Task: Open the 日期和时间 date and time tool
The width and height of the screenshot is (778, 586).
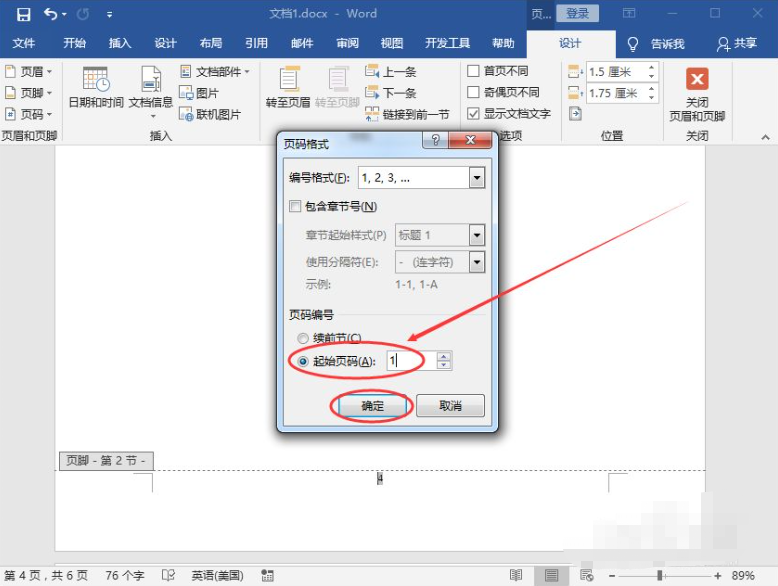Action: click(x=96, y=87)
